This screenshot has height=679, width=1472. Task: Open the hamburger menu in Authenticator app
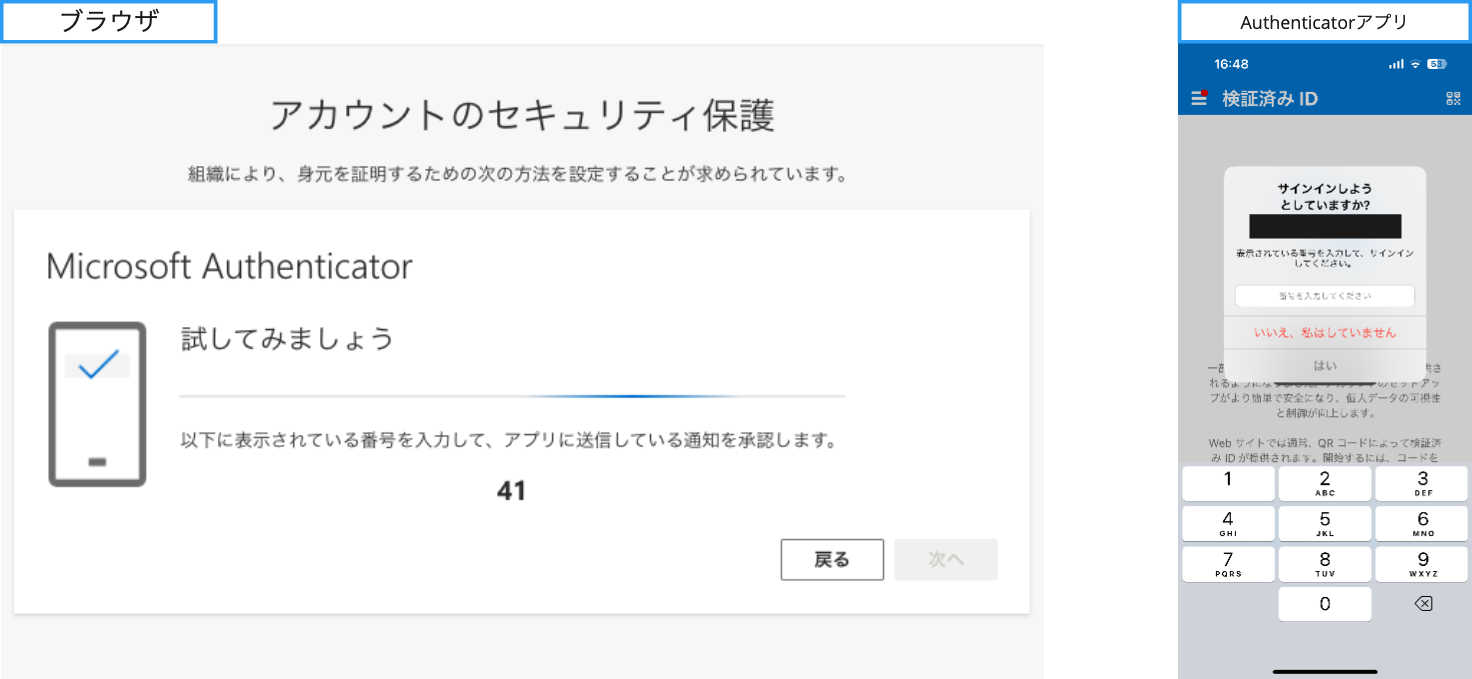tap(1199, 98)
